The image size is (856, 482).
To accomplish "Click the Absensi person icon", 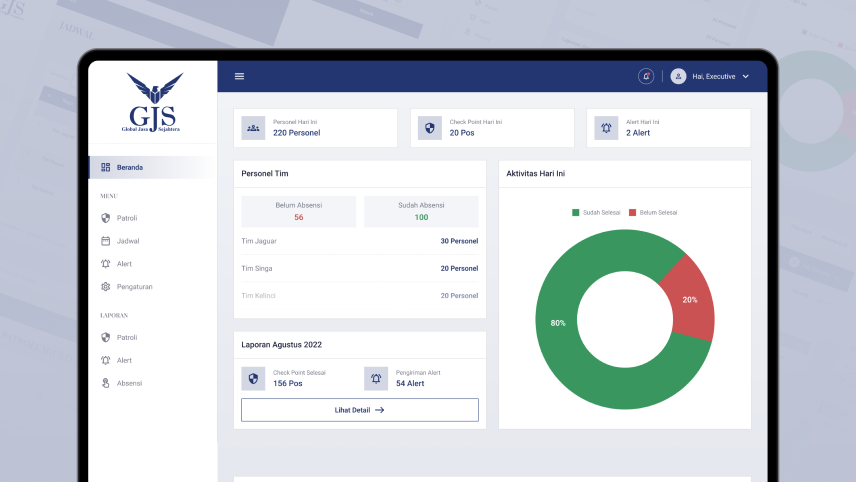I will click(105, 383).
